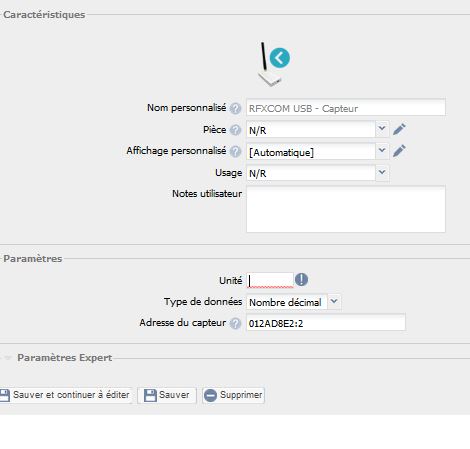Open the Affichage personnalisé Automatique dropdown

(x=317, y=152)
